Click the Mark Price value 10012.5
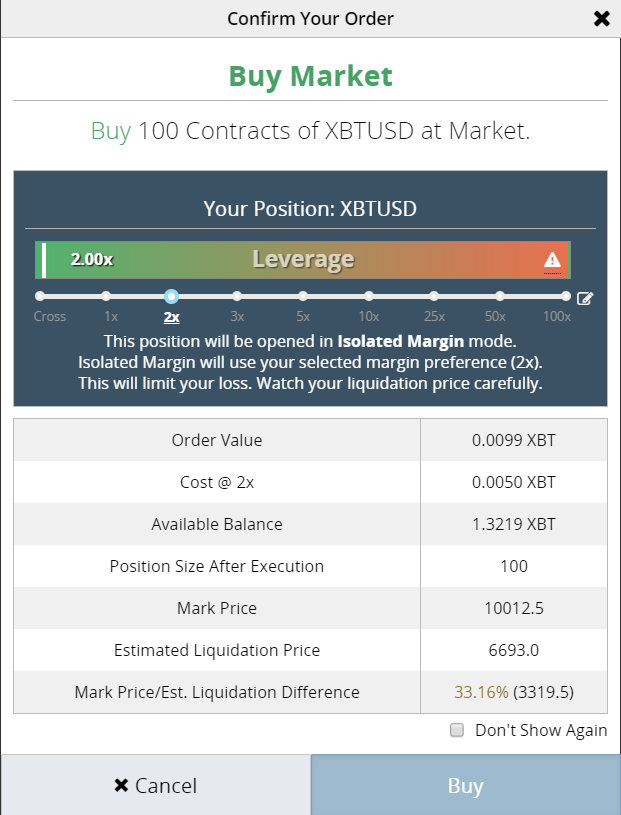This screenshot has width=621, height=815. (514, 608)
